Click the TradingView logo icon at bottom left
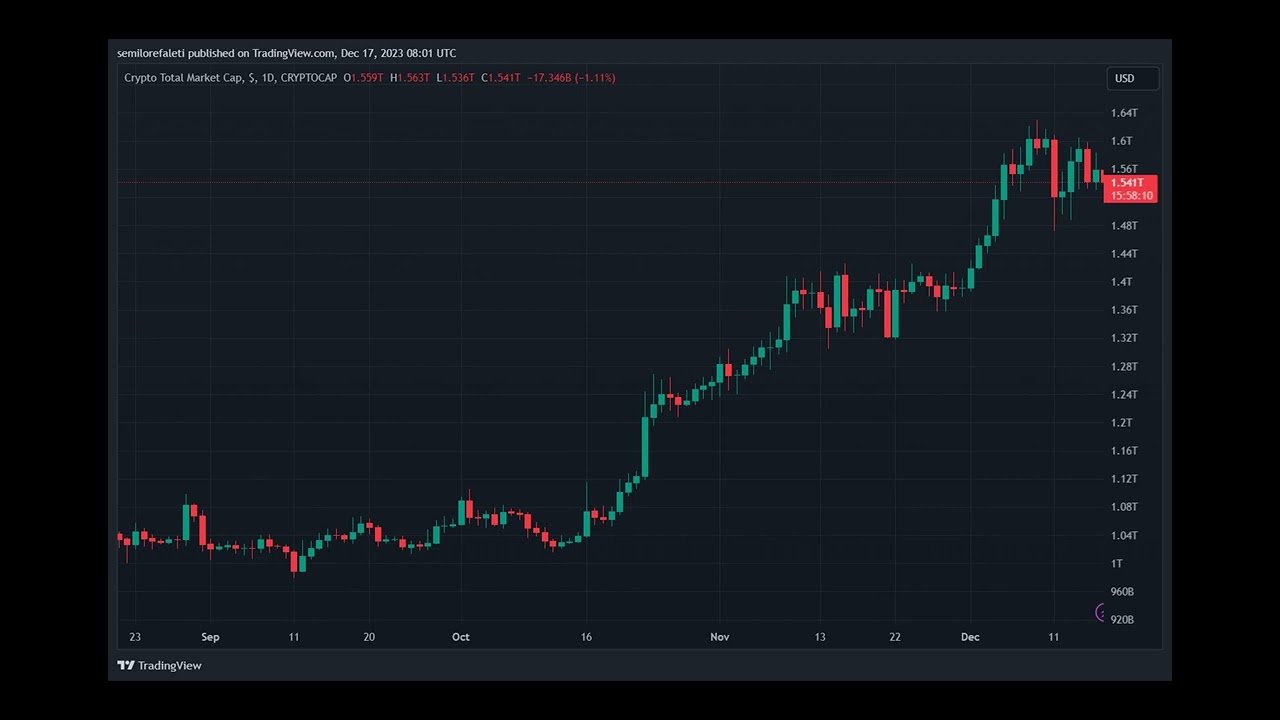This screenshot has width=1280, height=720. 125,665
